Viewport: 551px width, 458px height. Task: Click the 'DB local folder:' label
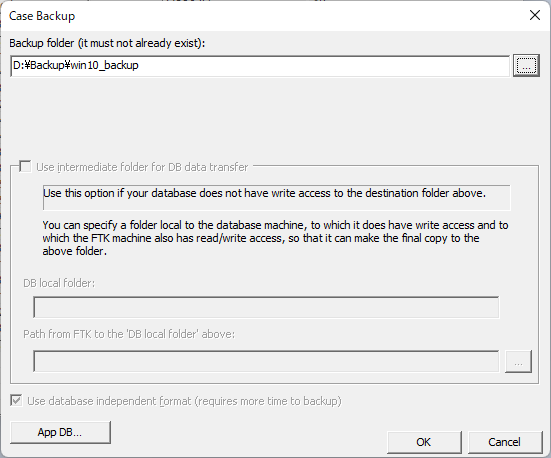coord(59,283)
